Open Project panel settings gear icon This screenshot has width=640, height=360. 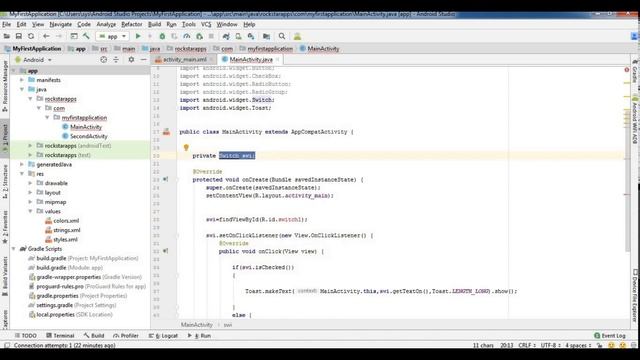131,60
